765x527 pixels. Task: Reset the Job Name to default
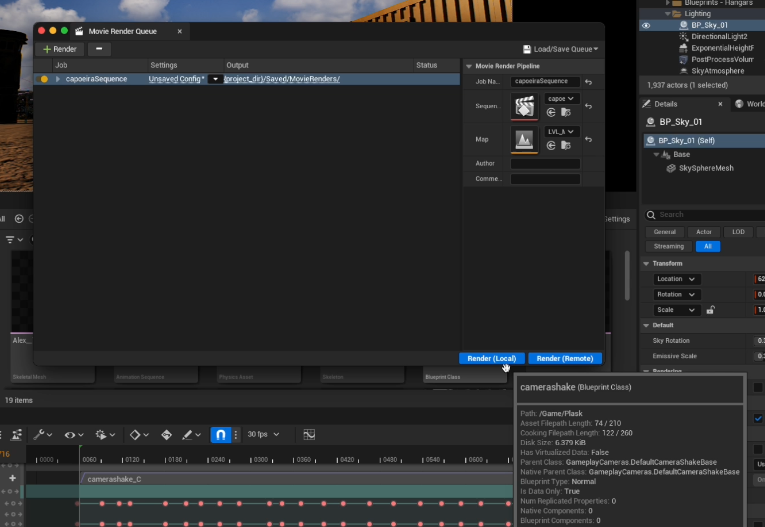coord(588,82)
